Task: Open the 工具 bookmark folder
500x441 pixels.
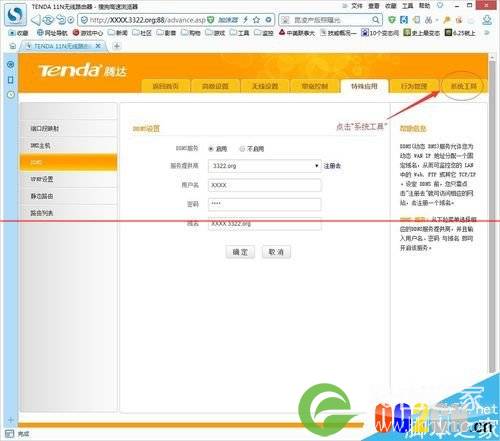Action: click(x=239, y=33)
